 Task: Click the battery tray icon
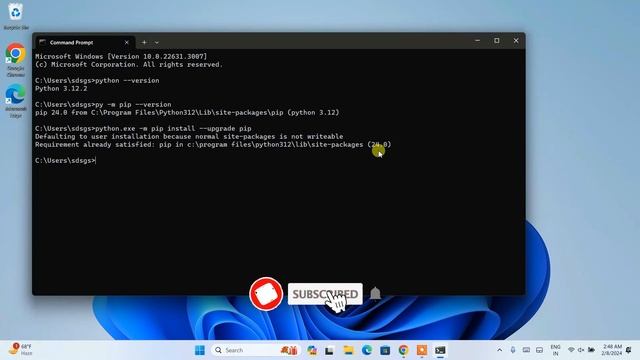pyautogui.click(x=591, y=350)
